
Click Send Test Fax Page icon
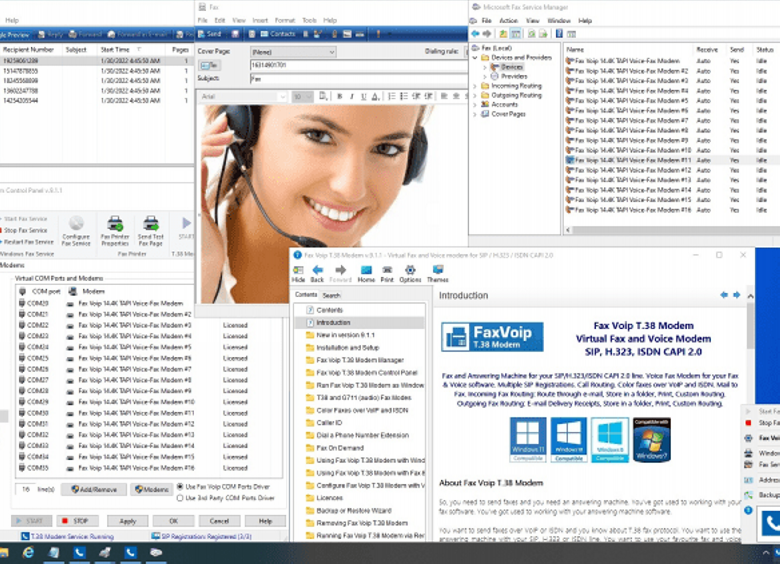click(151, 231)
